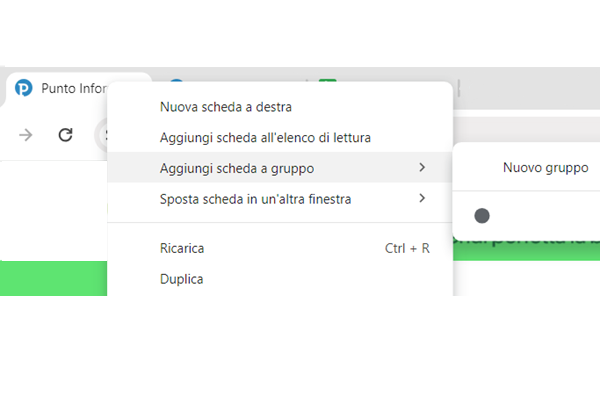Screen dimensions: 600x400
Task: Click the empty tab strip area at right
Action: point(530,88)
